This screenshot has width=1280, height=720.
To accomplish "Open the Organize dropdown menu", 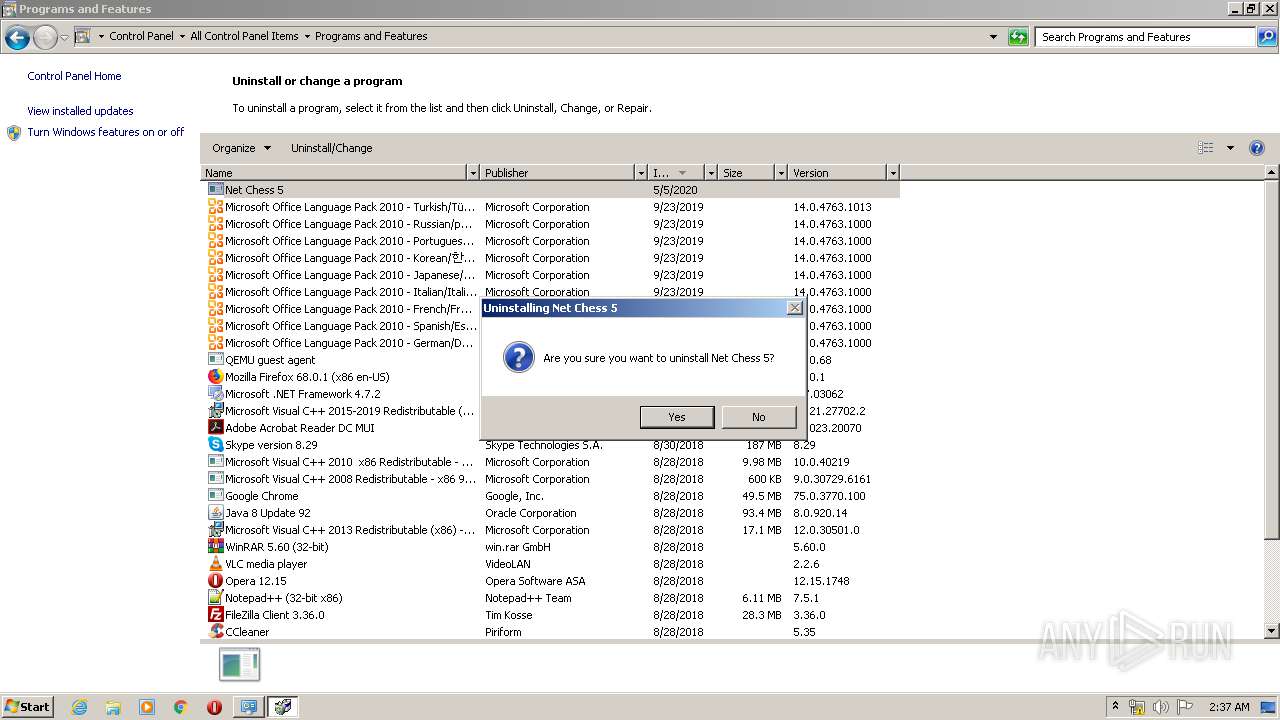I will pos(241,148).
